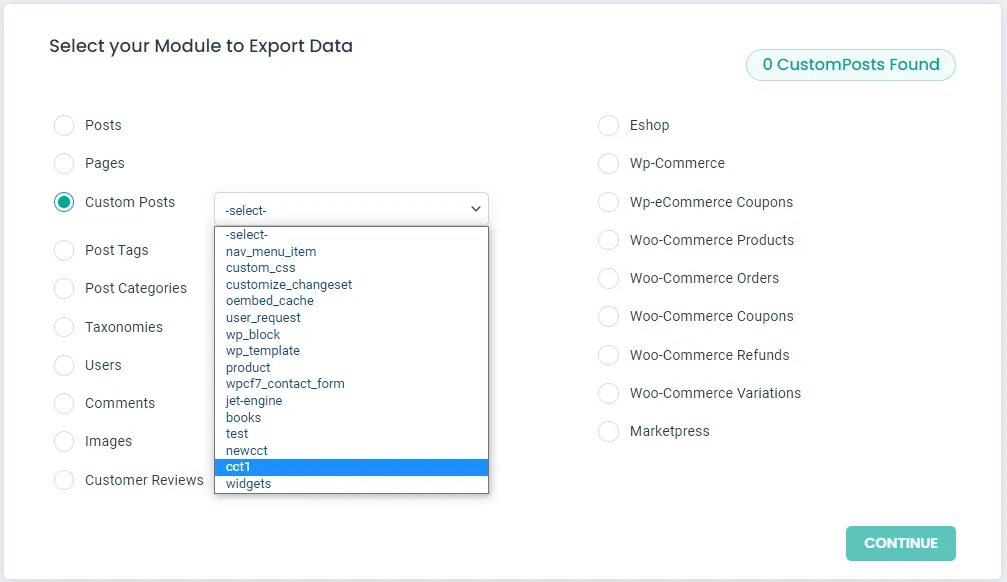Select the Wp-eCommerce Coupons option
Image resolution: width=1007 pixels, height=582 pixels.
[x=608, y=202]
